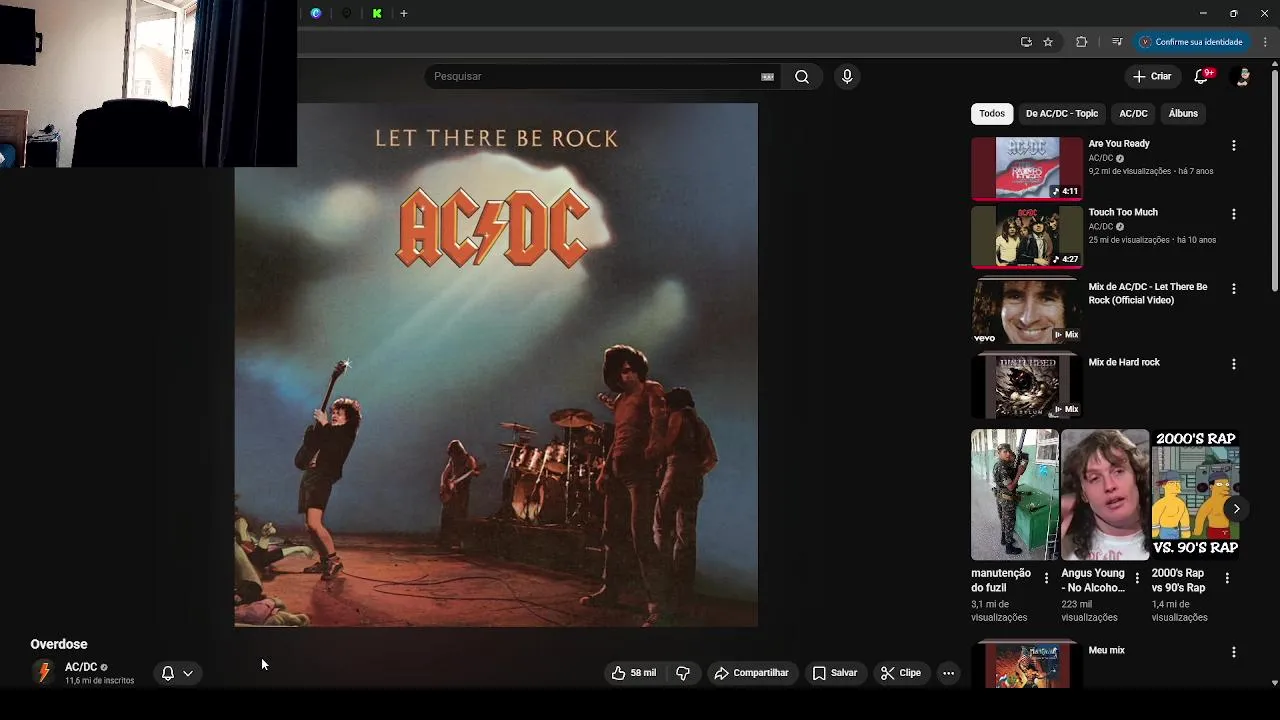The height and width of the screenshot is (720, 1280).
Task: Open options menu for Meu mix
Action: 1233,652
